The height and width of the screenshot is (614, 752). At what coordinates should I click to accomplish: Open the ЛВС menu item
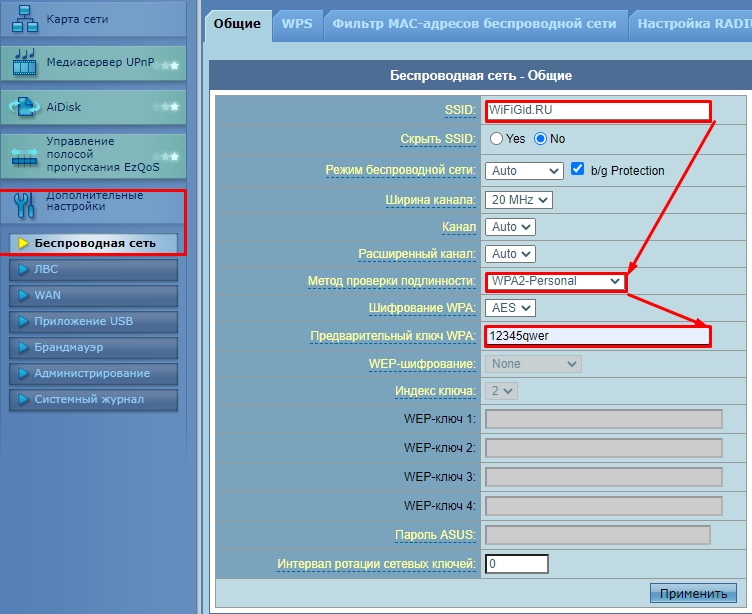[x=94, y=269]
